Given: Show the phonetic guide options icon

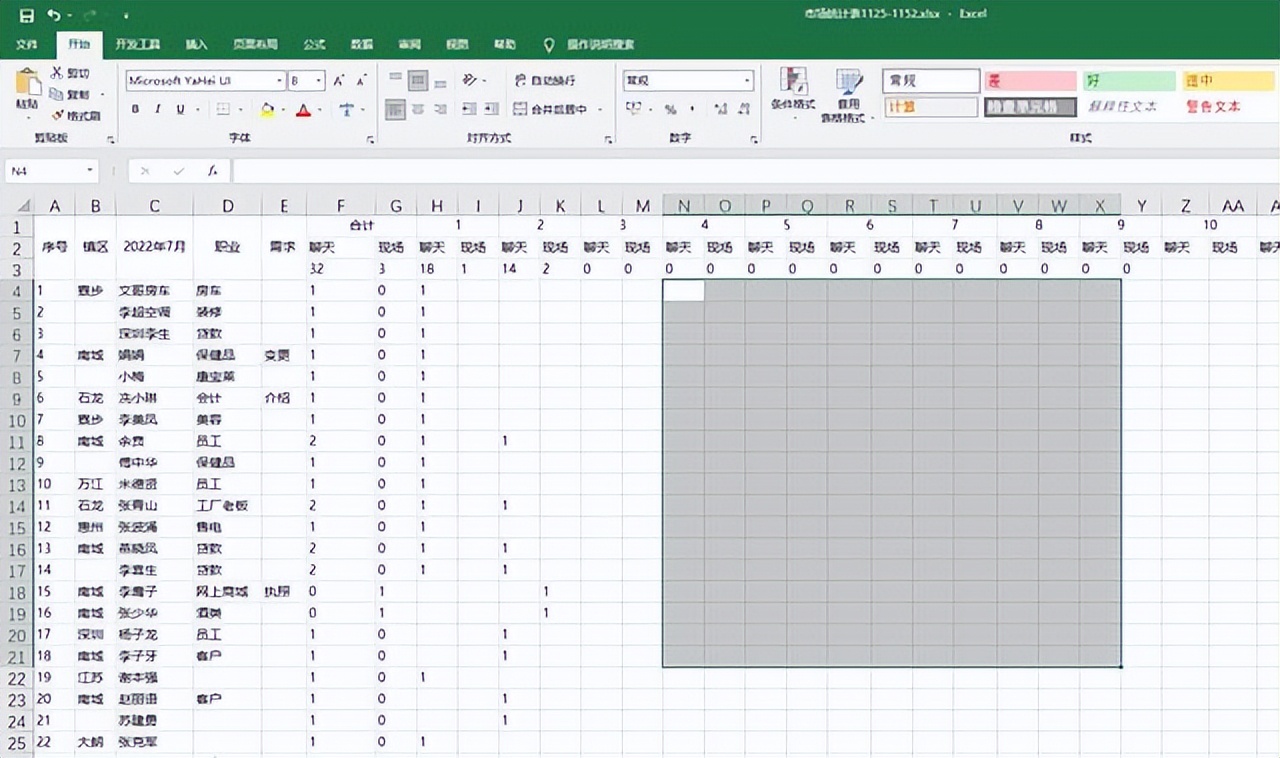Looking at the screenshot, I should point(346,109).
